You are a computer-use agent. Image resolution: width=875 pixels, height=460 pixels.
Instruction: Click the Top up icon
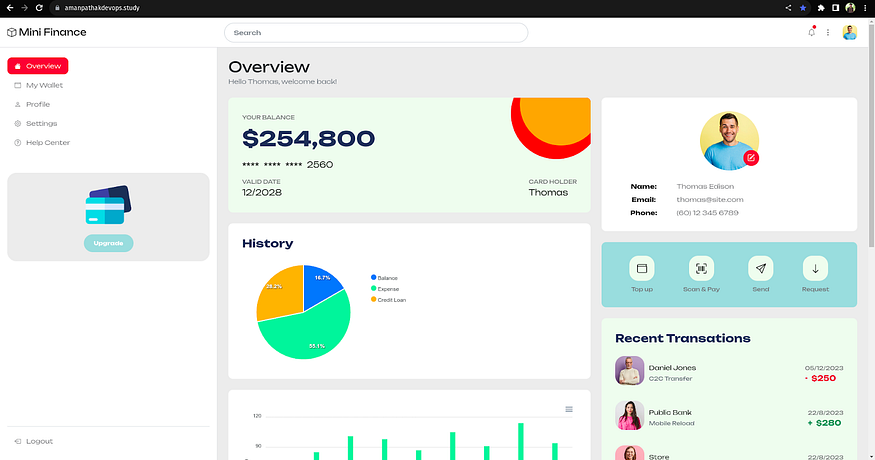tap(642, 269)
